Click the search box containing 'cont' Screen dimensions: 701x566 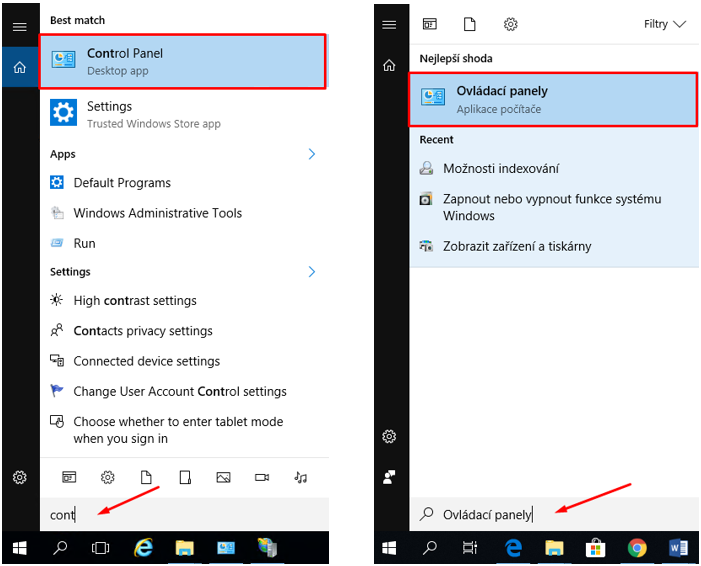click(x=184, y=515)
